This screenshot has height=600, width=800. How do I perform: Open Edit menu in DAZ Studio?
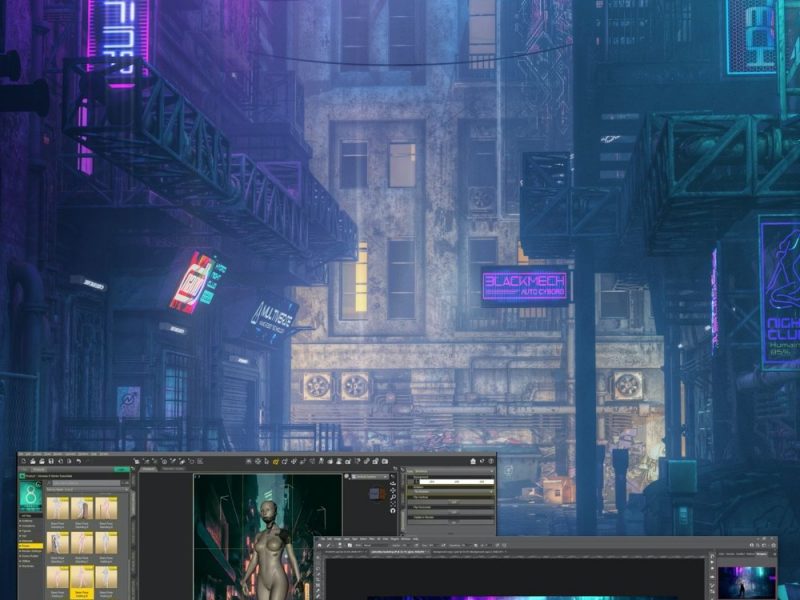coord(28,454)
